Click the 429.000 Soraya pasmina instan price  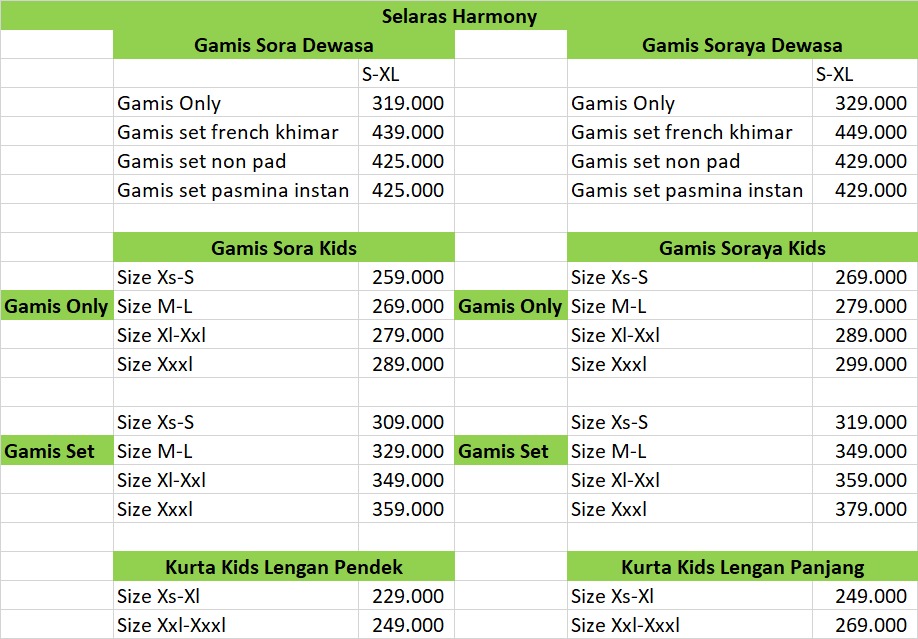[x=865, y=190]
